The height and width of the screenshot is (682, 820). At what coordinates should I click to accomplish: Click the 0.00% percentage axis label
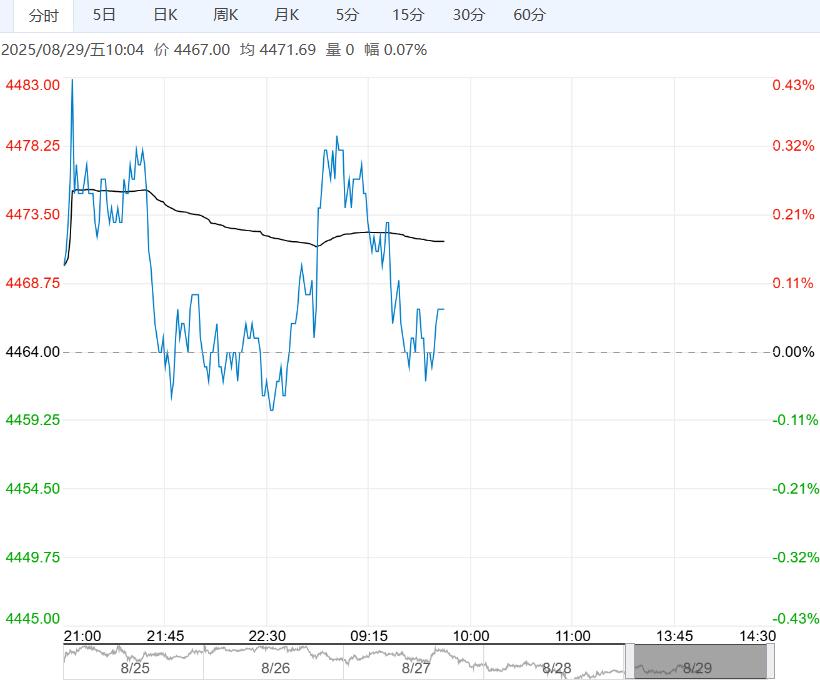pyautogui.click(x=793, y=351)
